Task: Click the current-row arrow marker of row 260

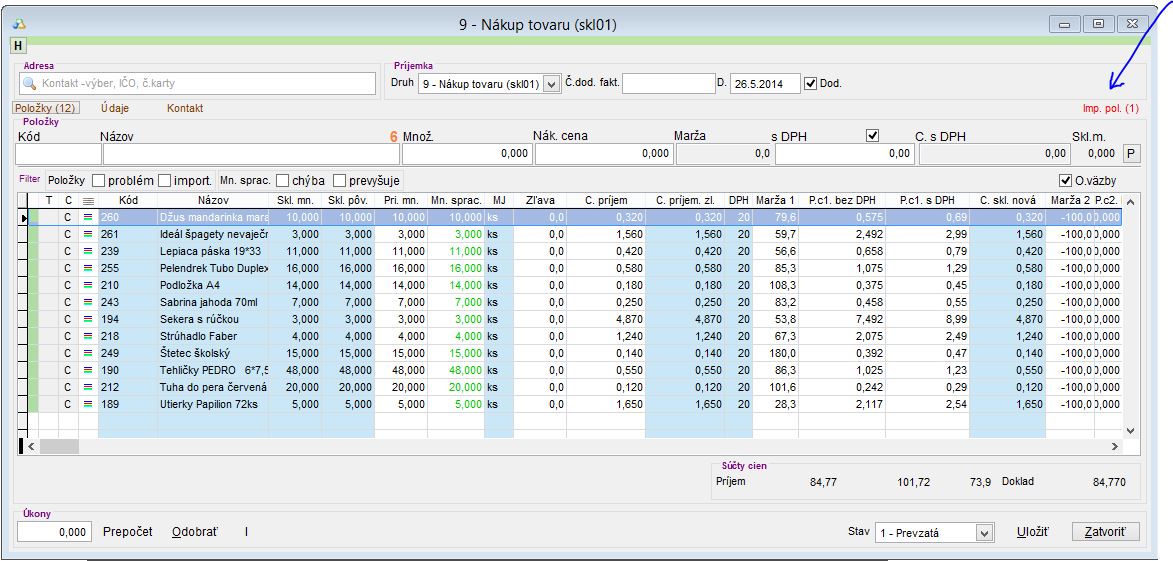Action: tap(24, 216)
